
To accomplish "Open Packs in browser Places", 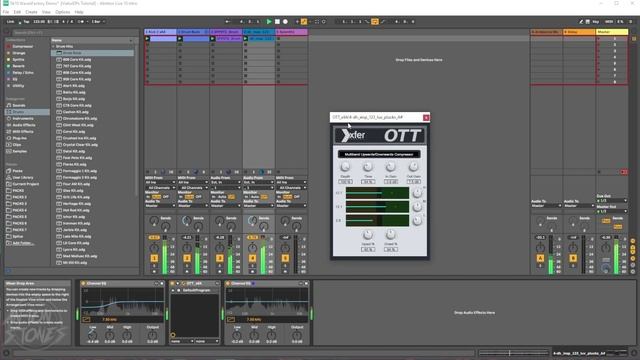I will pos(17,171).
